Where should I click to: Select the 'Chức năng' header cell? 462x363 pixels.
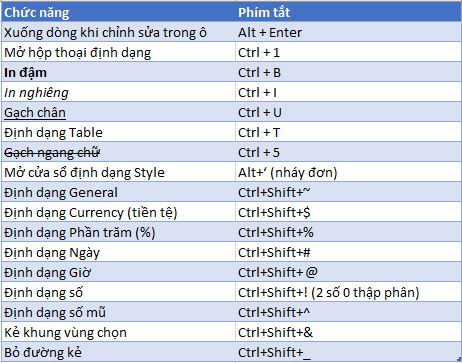point(119,12)
